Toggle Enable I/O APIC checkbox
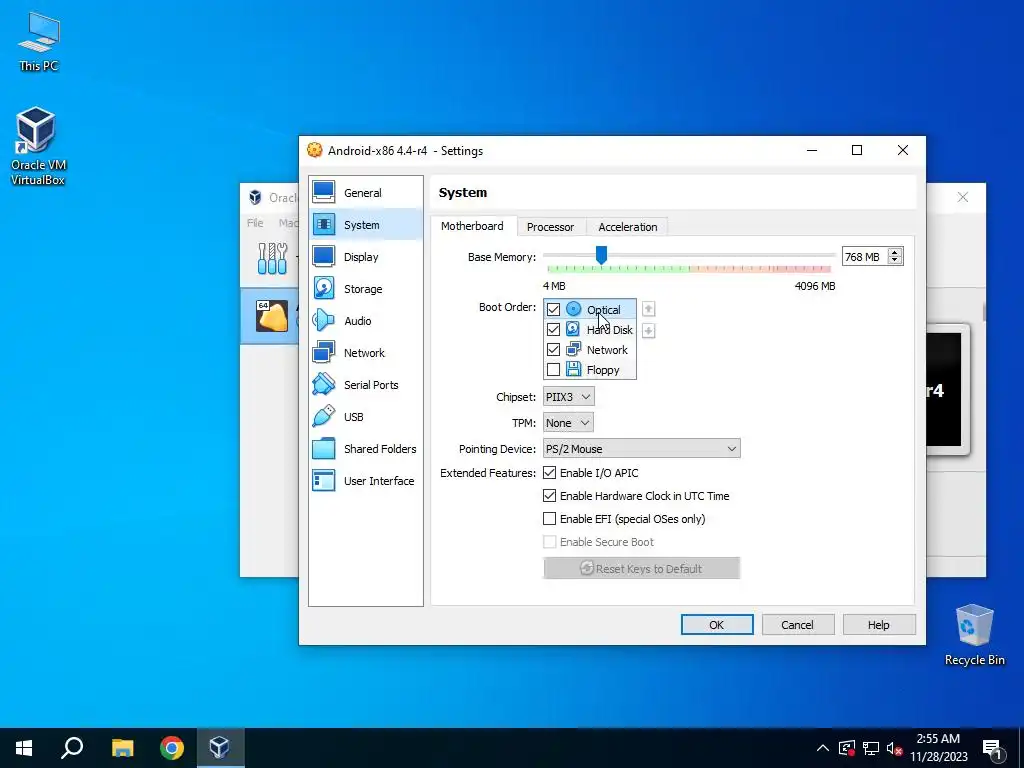Viewport: 1024px width, 768px height. (549, 473)
